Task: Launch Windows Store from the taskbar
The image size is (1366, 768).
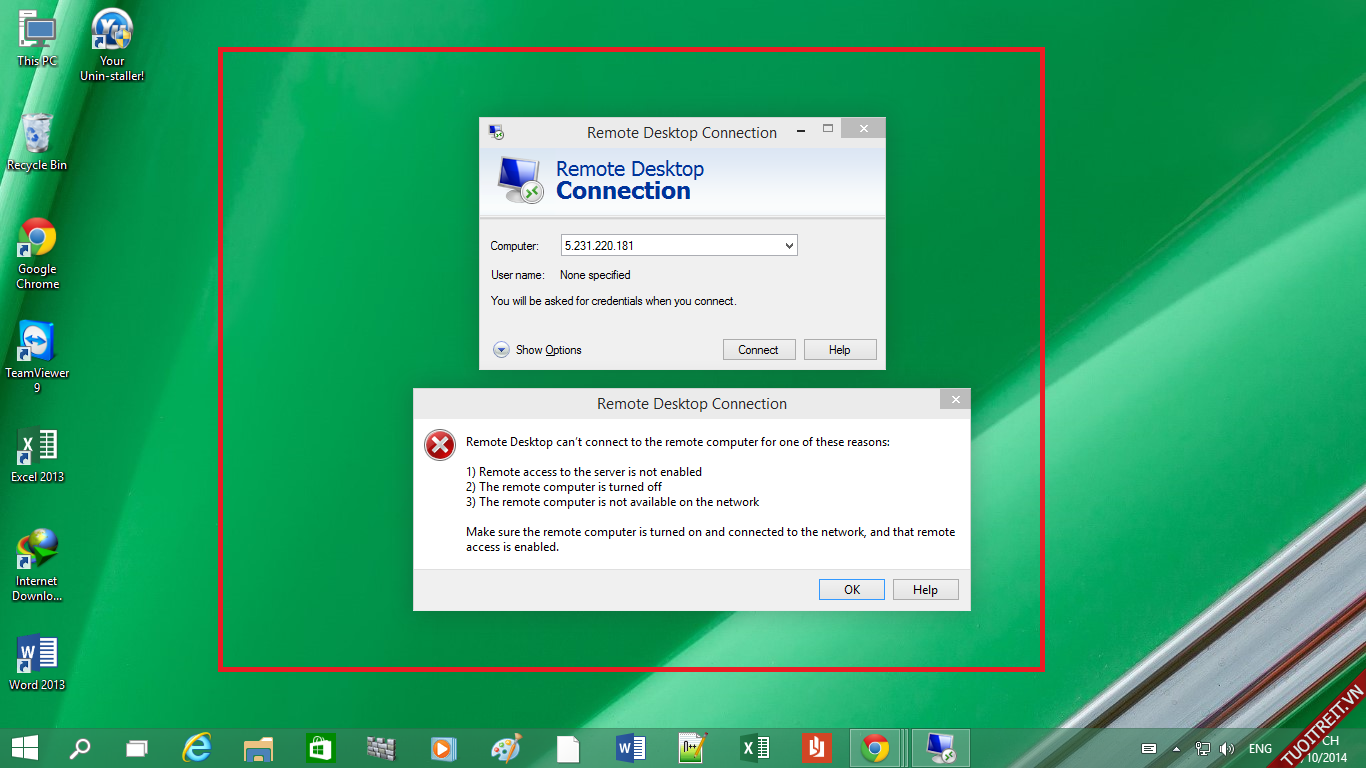Action: 320,748
